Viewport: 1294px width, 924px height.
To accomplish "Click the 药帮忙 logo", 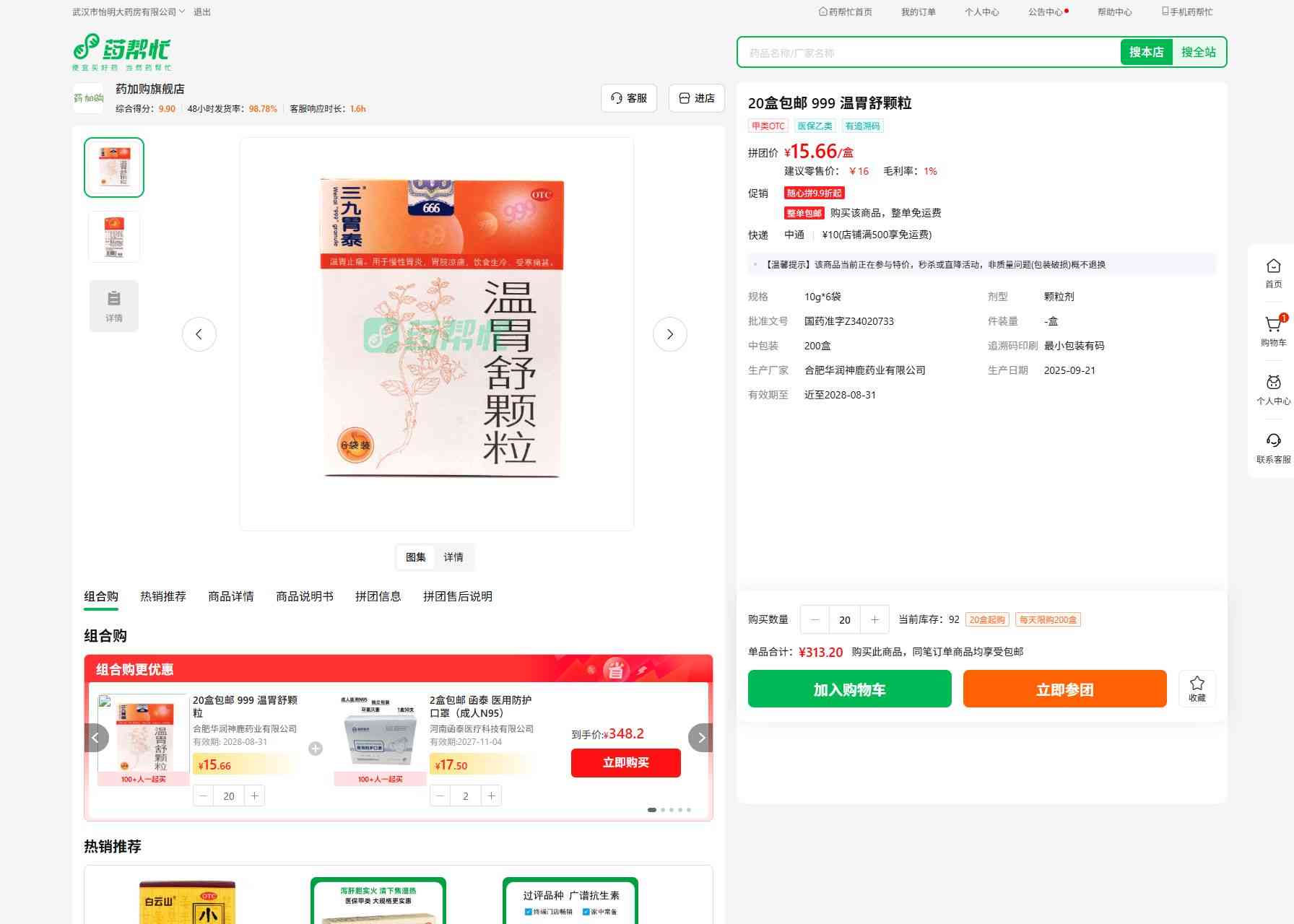I will point(122,52).
